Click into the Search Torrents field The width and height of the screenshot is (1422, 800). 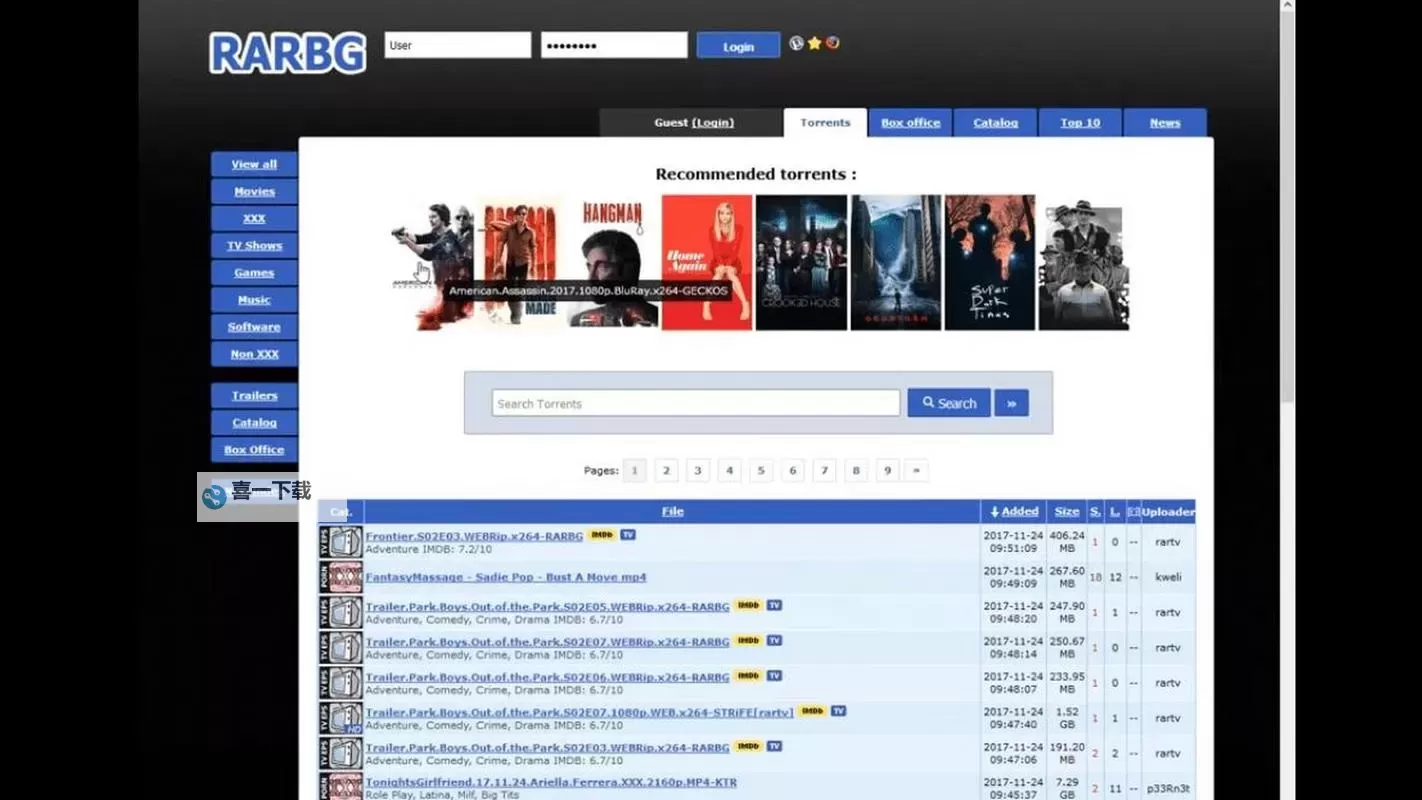click(695, 403)
